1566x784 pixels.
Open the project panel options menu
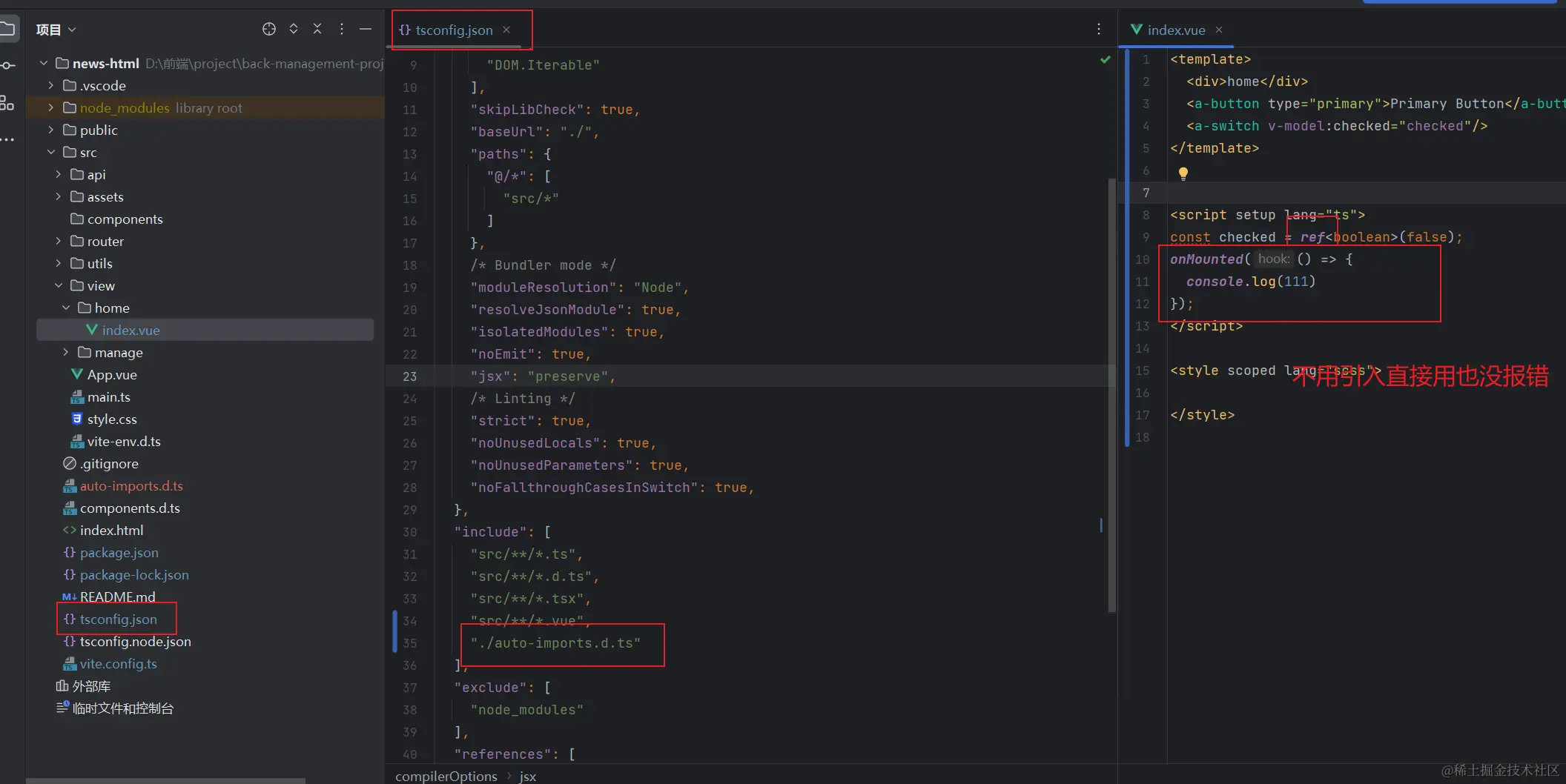(342, 29)
